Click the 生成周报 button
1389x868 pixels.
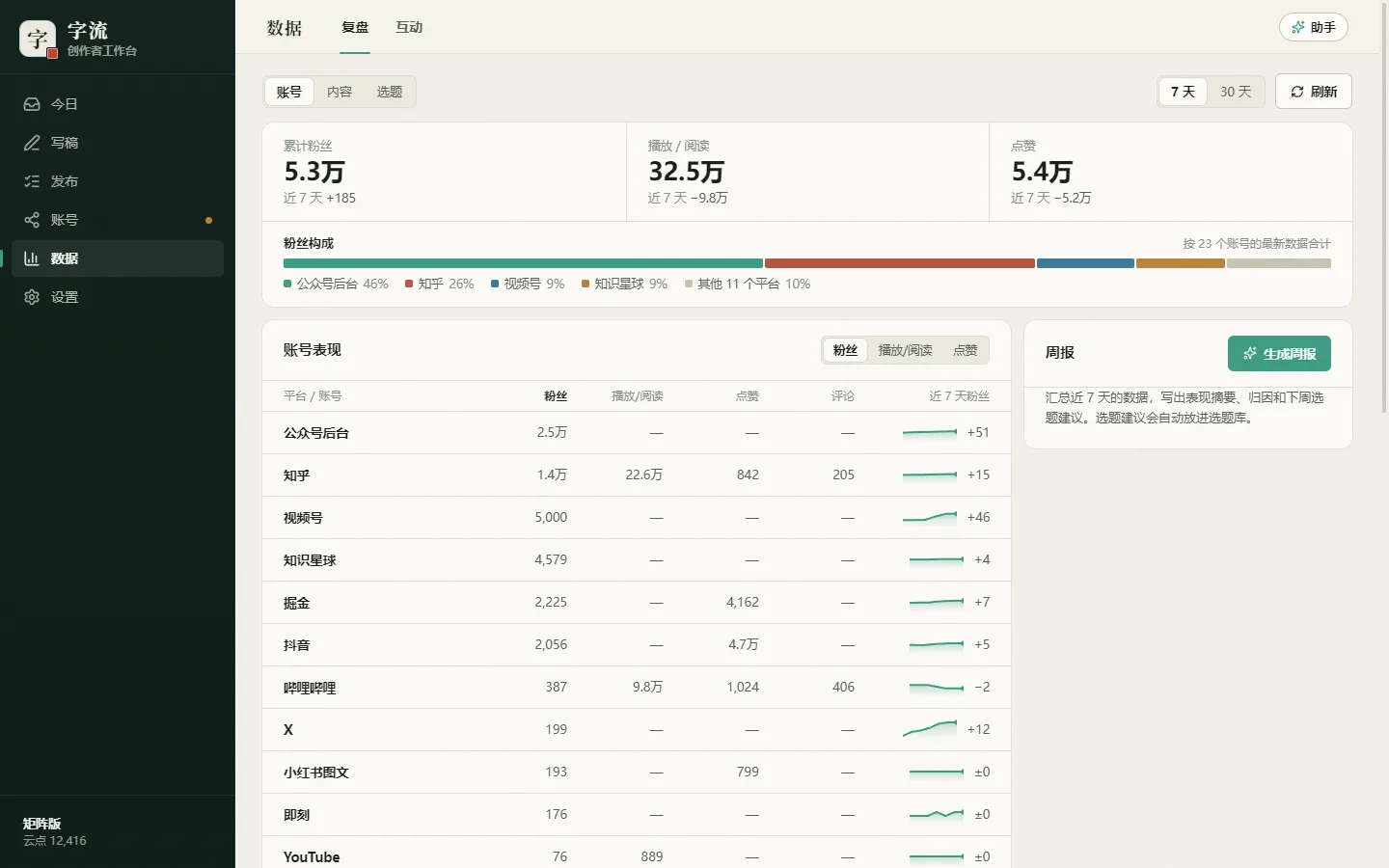coord(1279,354)
